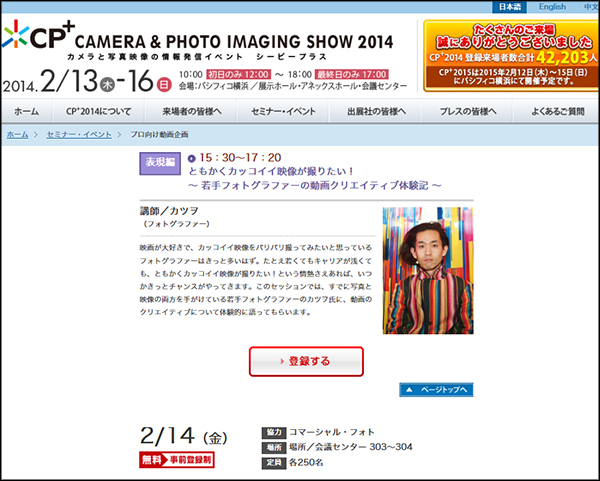Go to 来場者の皆様へ menu

pos(192,111)
